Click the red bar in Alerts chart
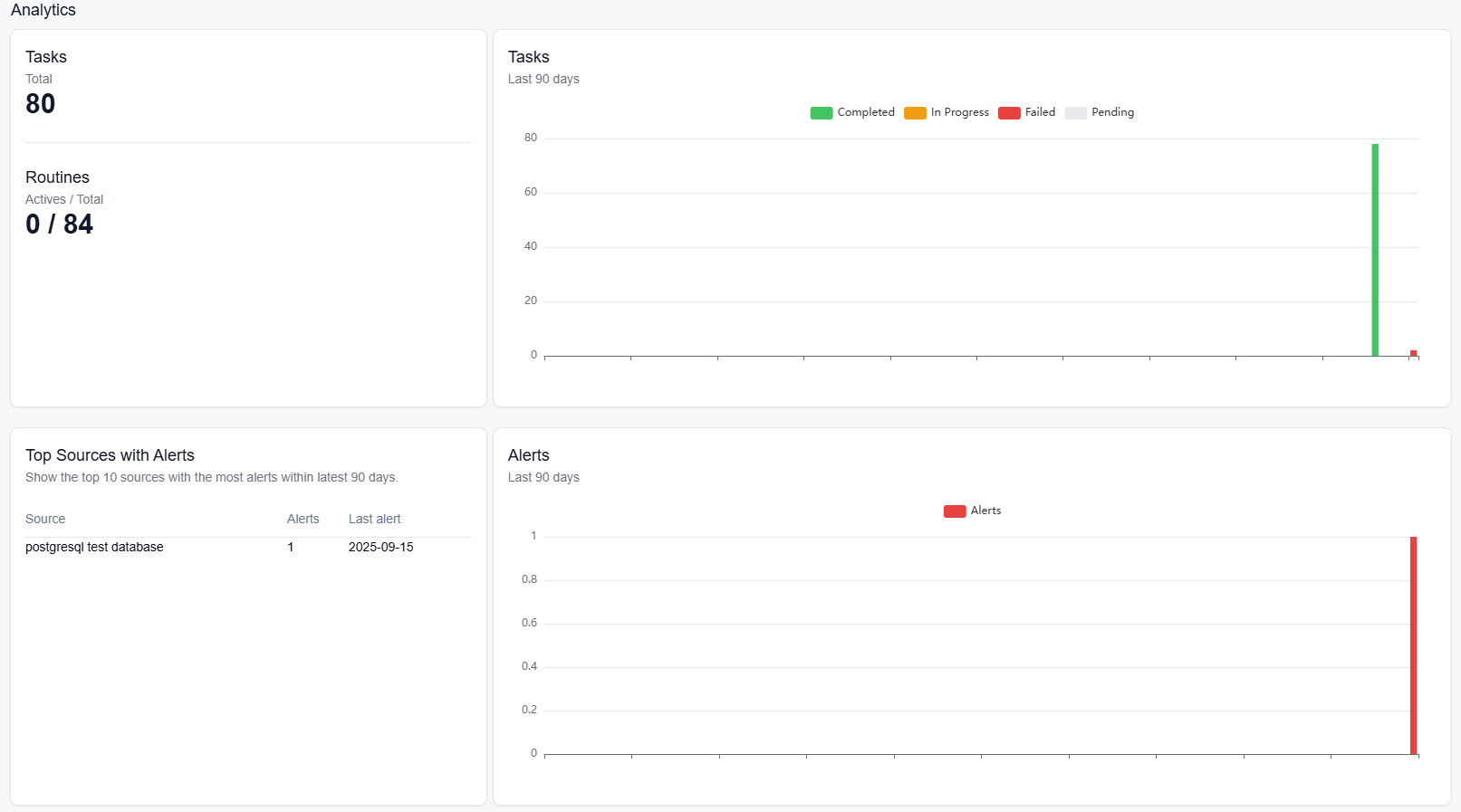This screenshot has height=812, width=1461. [1413, 645]
